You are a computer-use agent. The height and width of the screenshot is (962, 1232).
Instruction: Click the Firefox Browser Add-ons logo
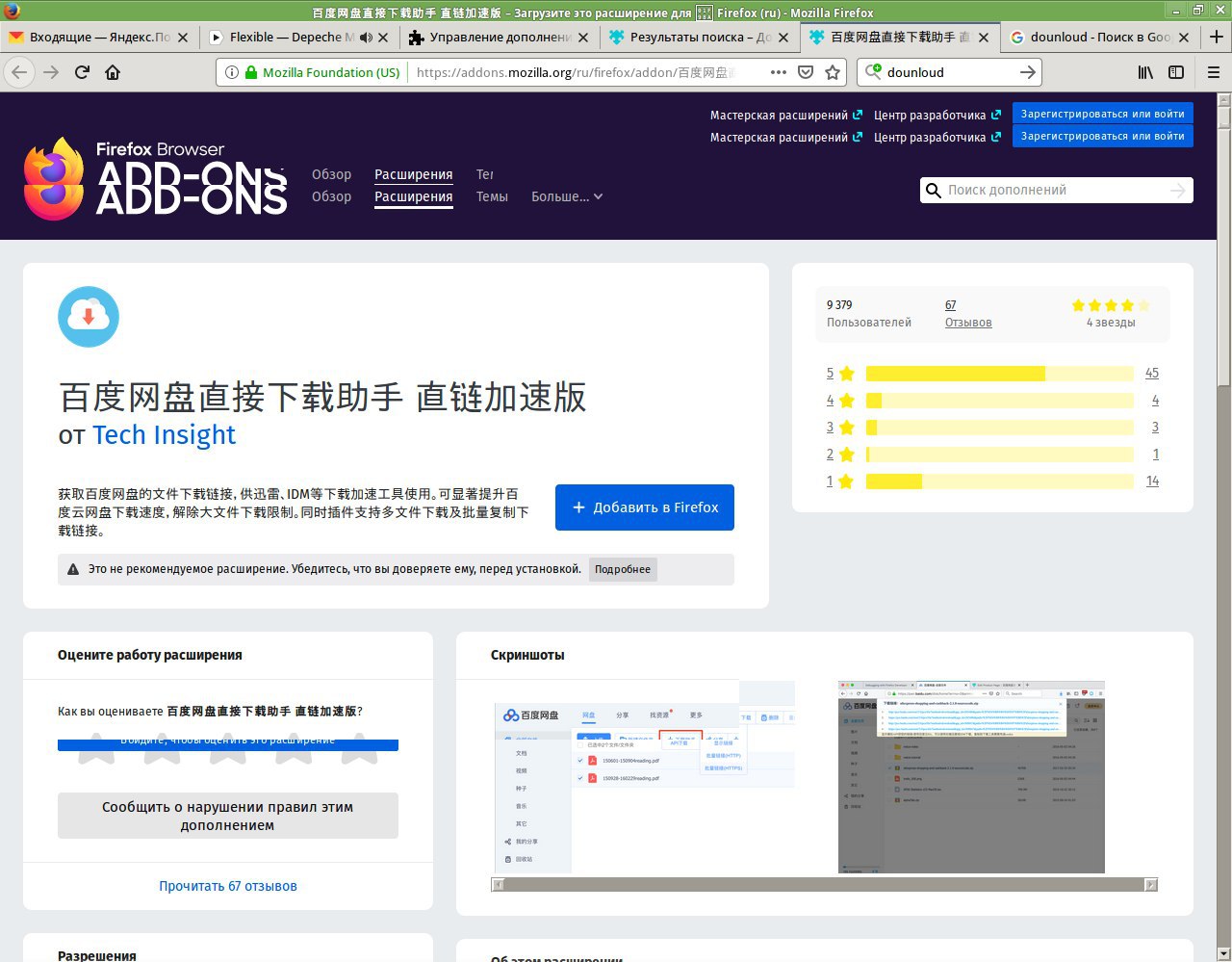coord(155,178)
